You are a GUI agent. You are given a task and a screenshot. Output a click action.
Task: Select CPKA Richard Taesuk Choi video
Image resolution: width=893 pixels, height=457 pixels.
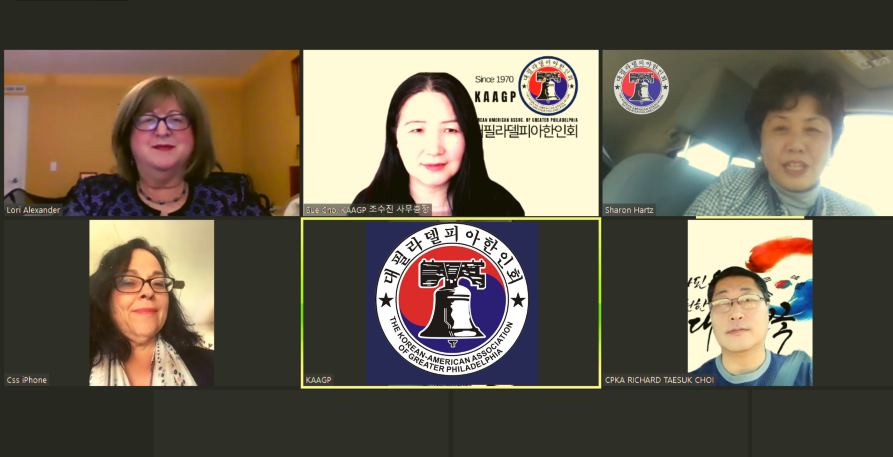[750, 303]
